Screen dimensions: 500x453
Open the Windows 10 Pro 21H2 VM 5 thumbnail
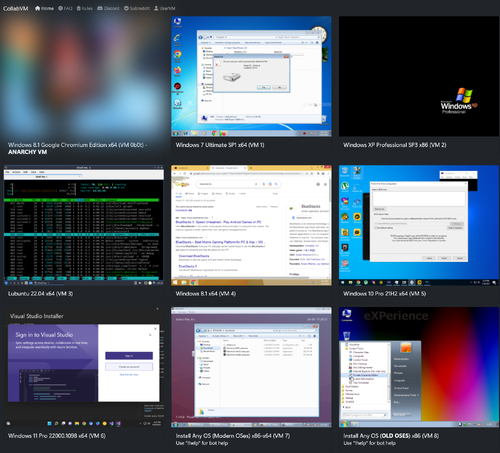419,225
